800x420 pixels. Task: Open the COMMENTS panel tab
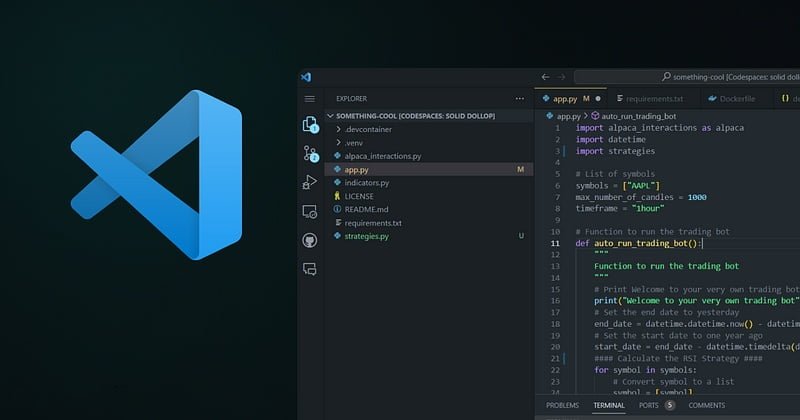pyautogui.click(x=707, y=405)
